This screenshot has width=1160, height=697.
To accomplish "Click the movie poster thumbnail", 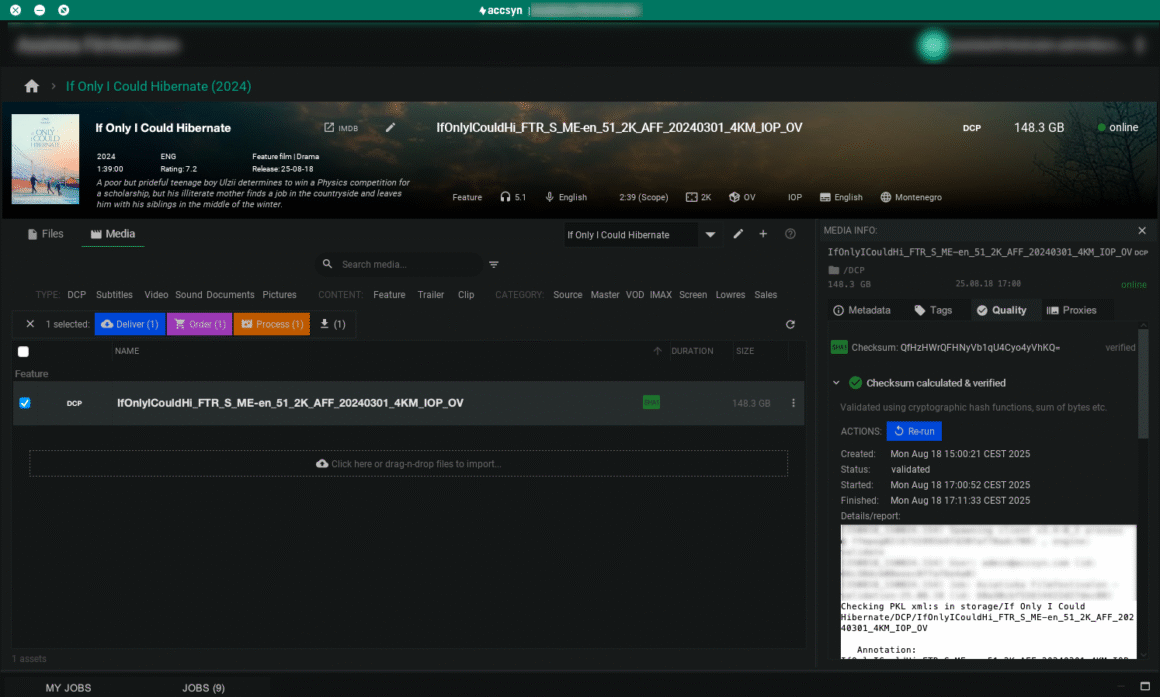I will [x=45, y=159].
